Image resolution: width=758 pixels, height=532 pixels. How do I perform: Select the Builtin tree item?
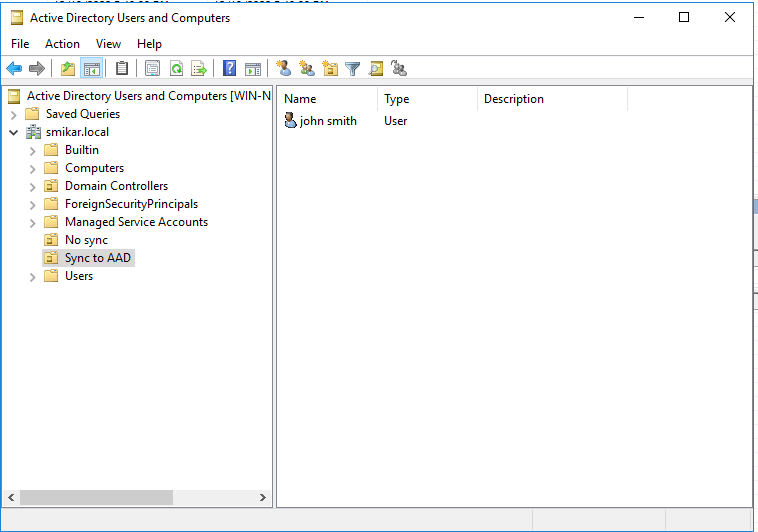click(x=82, y=150)
